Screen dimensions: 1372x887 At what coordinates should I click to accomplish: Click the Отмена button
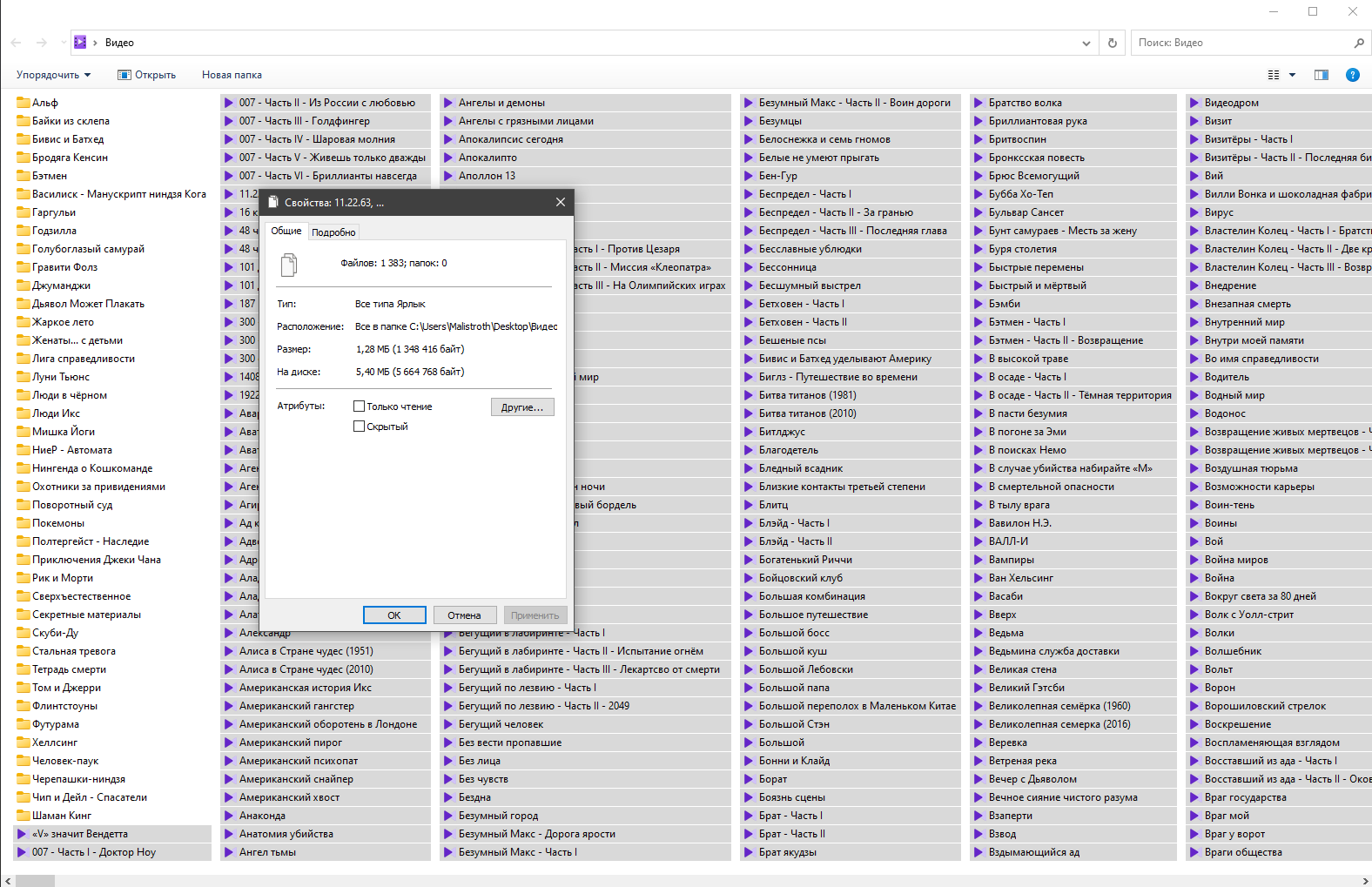tap(465, 615)
